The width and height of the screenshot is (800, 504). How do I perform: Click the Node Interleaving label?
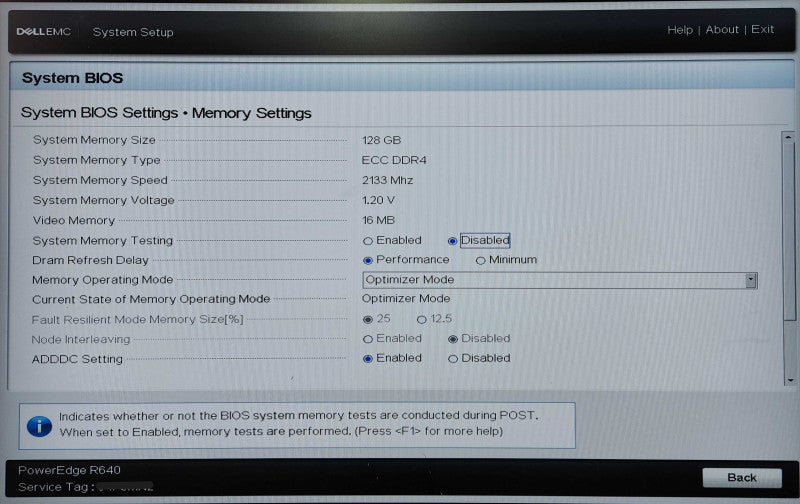[81, 339]
